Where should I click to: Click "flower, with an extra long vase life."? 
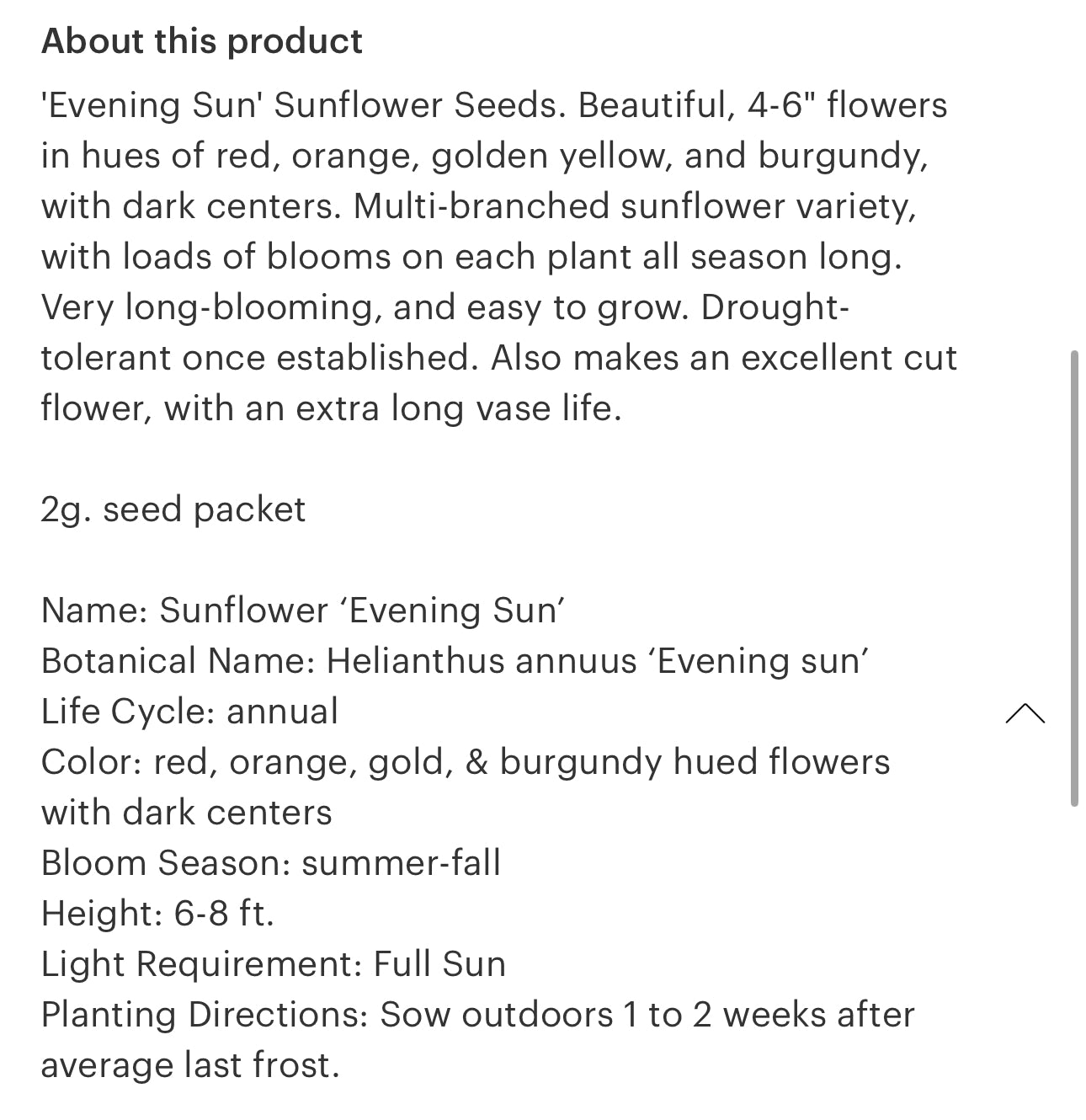pyautogui.click(x=331, y=408)
